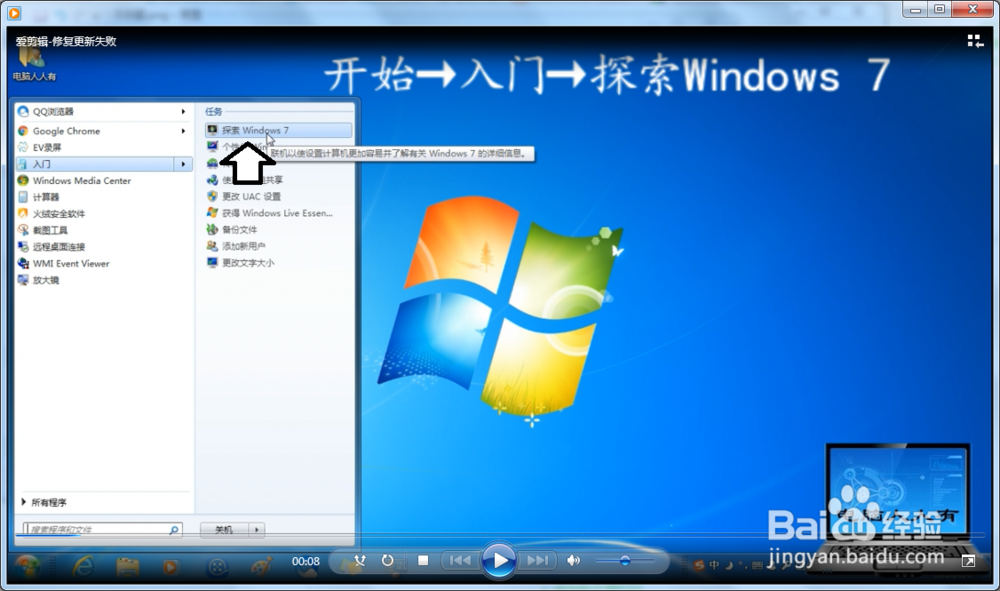Switch to Library view
Screen dimensions: 1000x591
click(975, 41)
